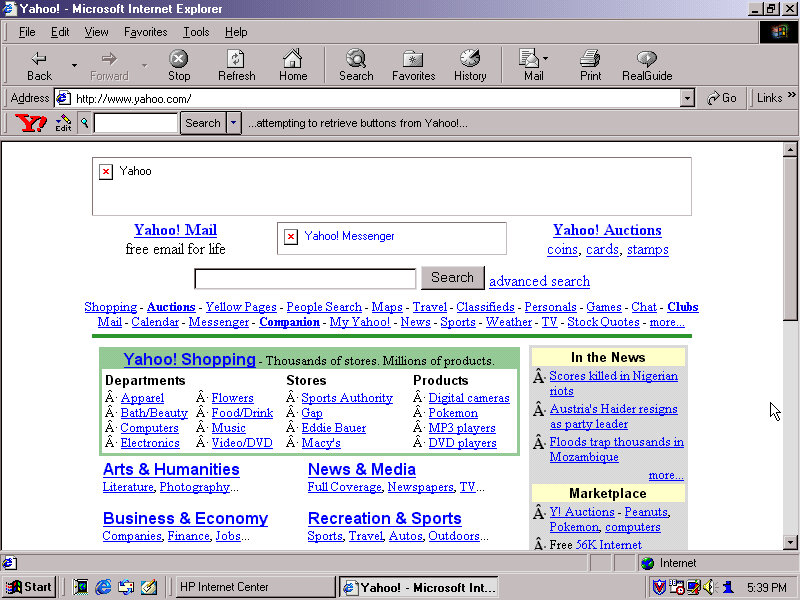Open the Favorites toolbar icon
The image size is (800, 600).
(x=413, y=59)
